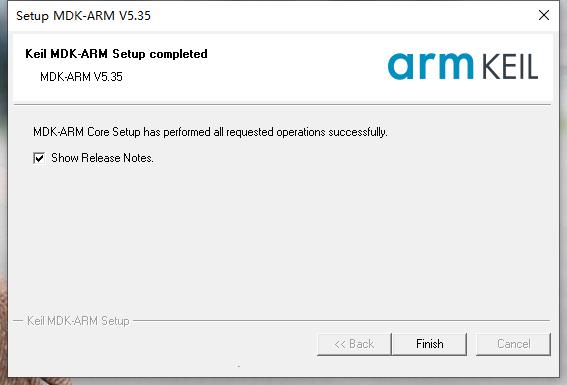The height and width of the screenshot is (385, 567).
Task: Click the grayed-out Cancel button
Action: click(x=513, y=344)
